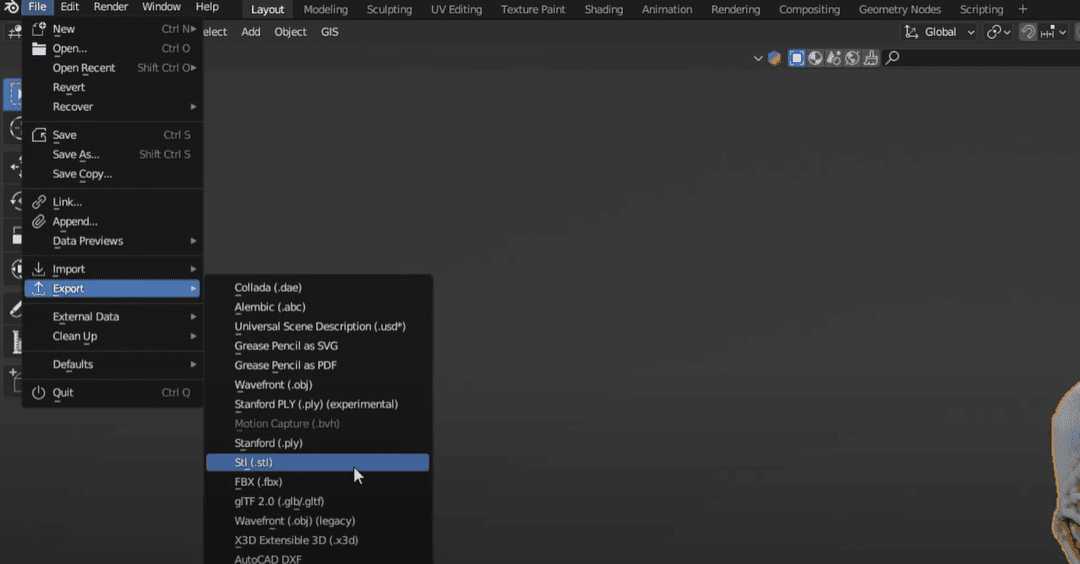Click the world globe filter icon
The image size is (1080, 564).
853,58
